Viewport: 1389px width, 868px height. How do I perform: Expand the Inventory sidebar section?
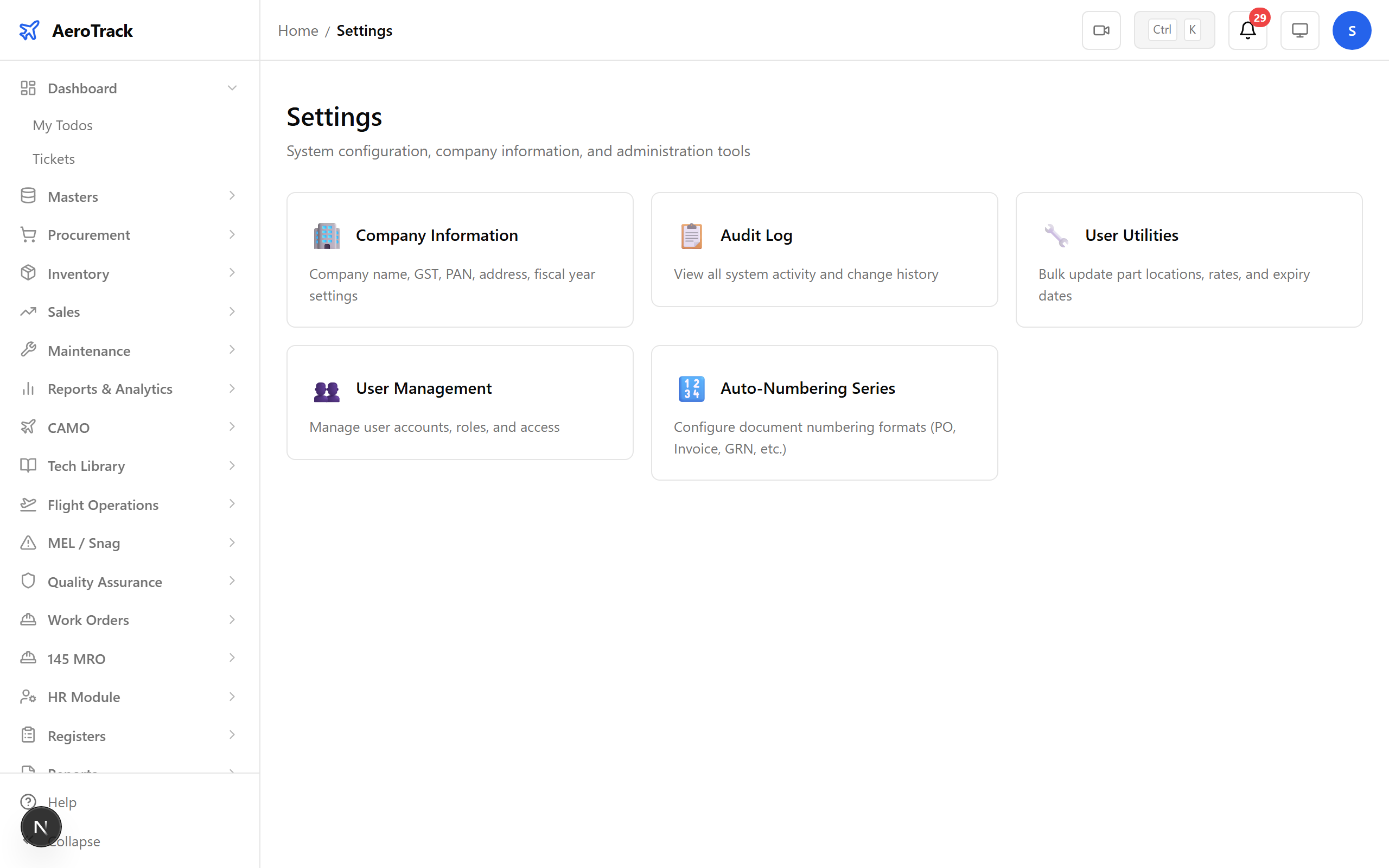[x=232, y=273]
